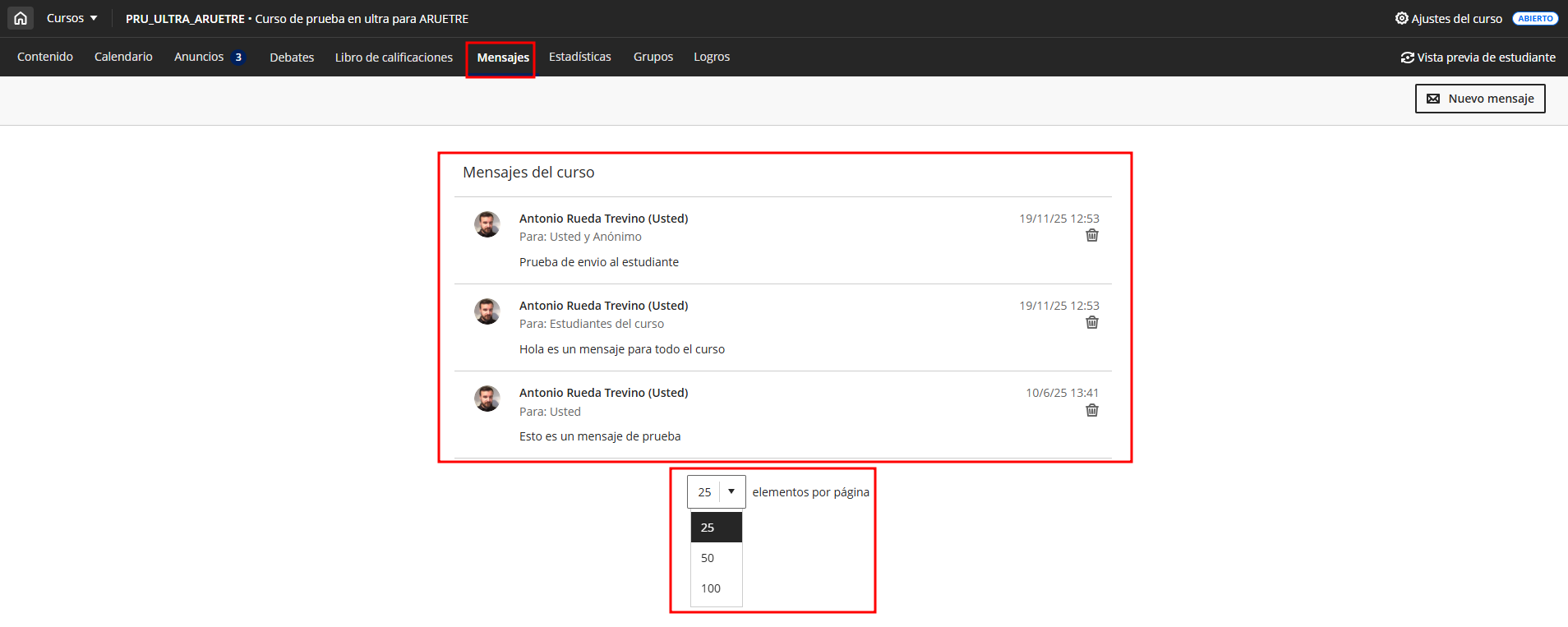Click trash icon for 'Esto es un mensaje de prueba'

tap(1091, 411)
